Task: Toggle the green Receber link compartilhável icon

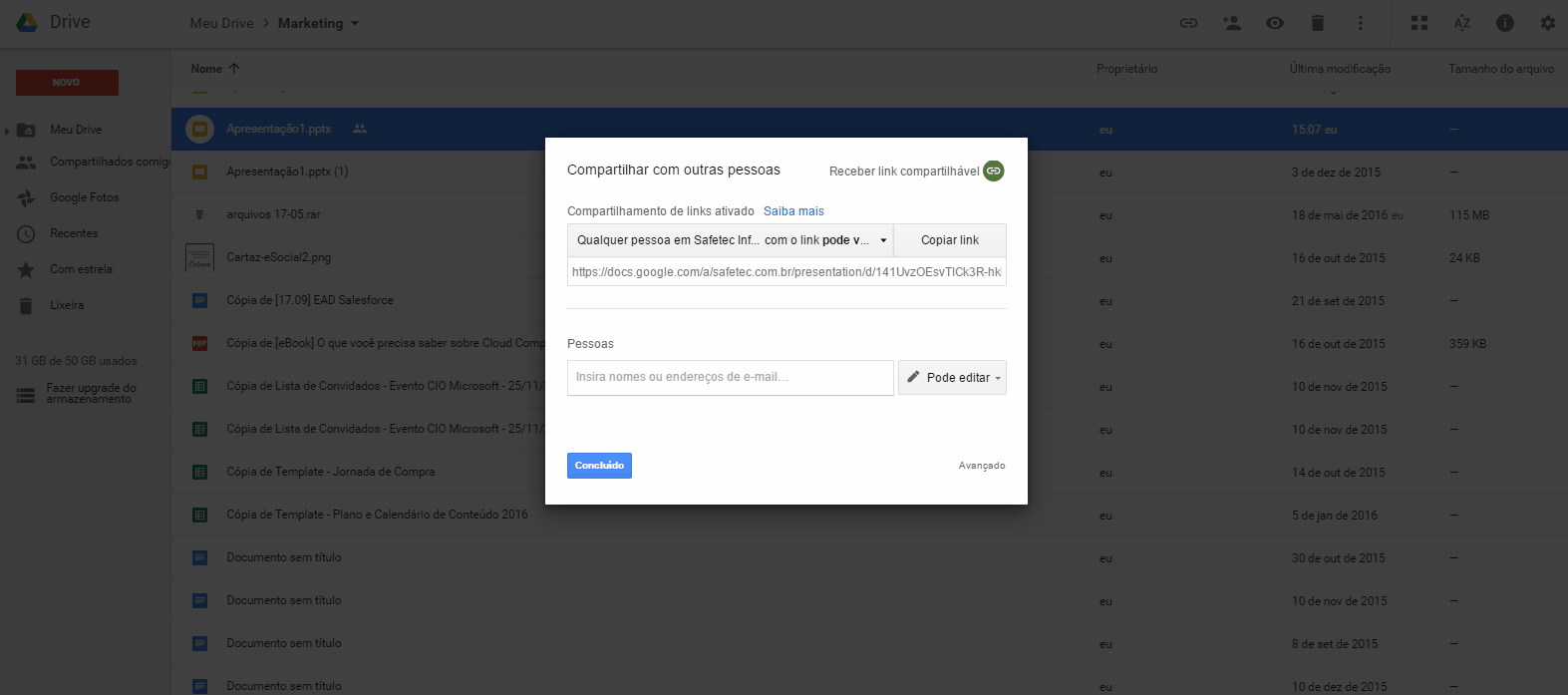Action: pos(994,171)
